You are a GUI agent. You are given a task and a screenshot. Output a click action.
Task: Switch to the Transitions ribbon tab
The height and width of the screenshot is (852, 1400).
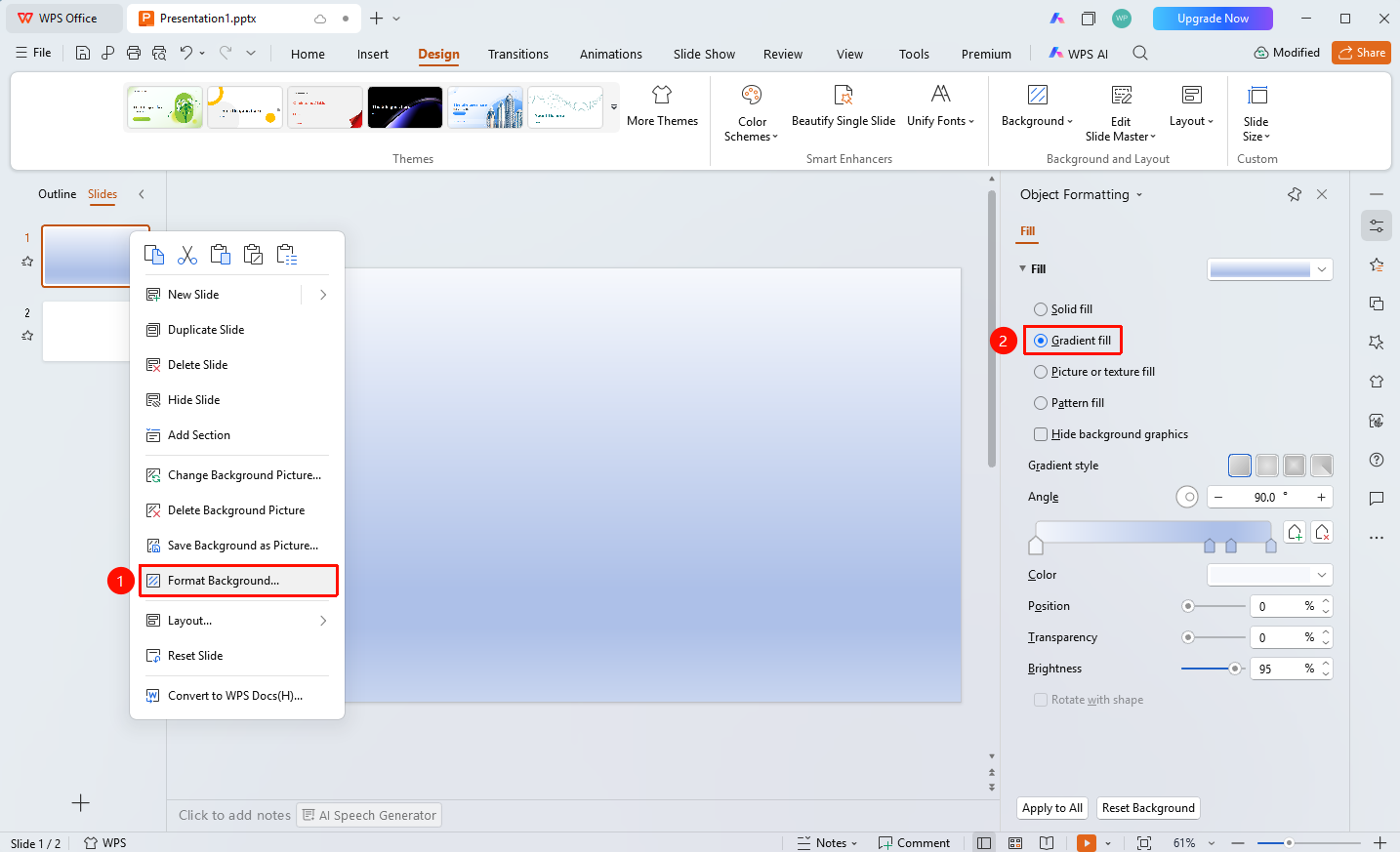[518, 54]
